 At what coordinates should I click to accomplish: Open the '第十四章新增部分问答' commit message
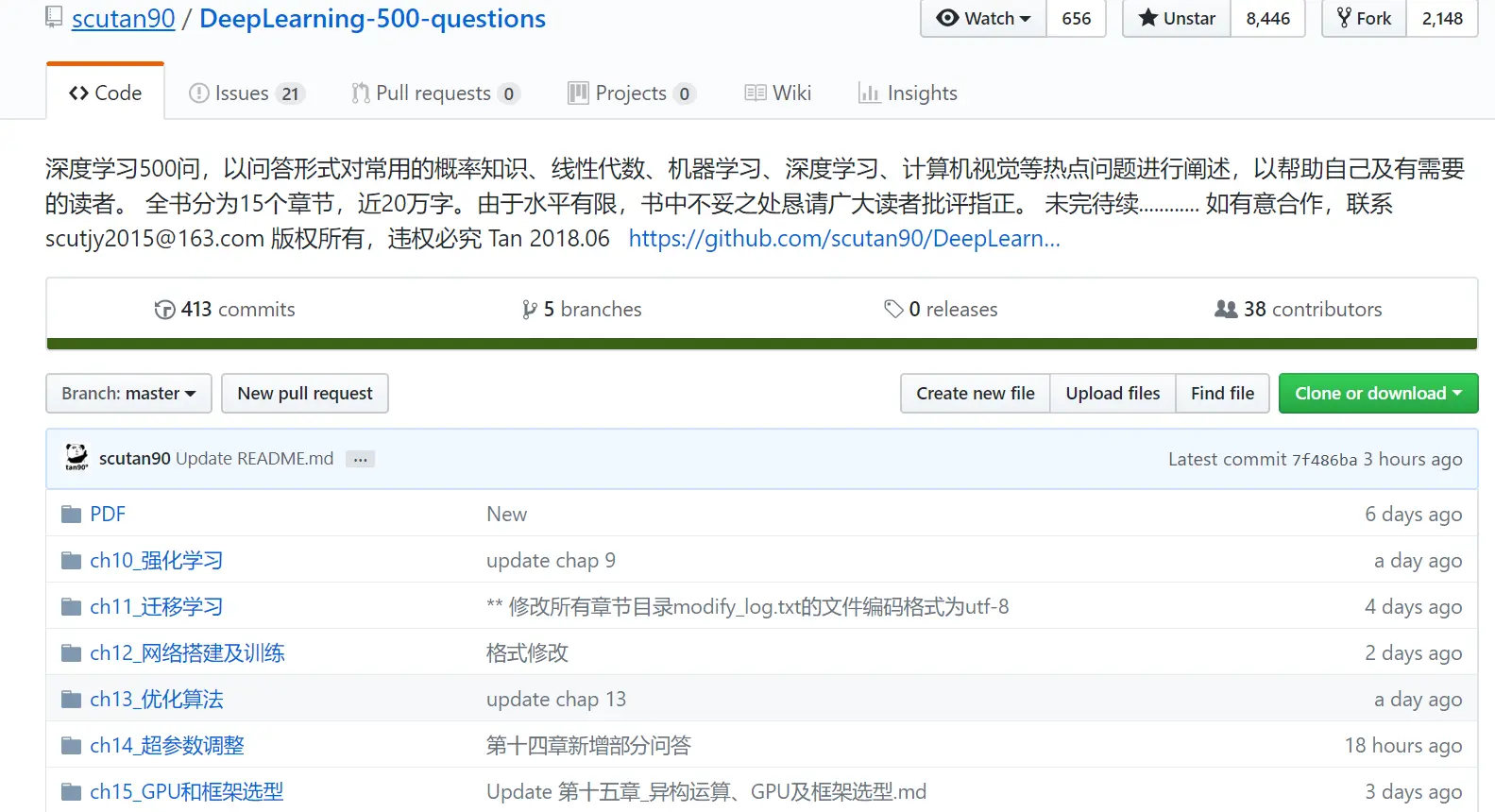point(588,745)
